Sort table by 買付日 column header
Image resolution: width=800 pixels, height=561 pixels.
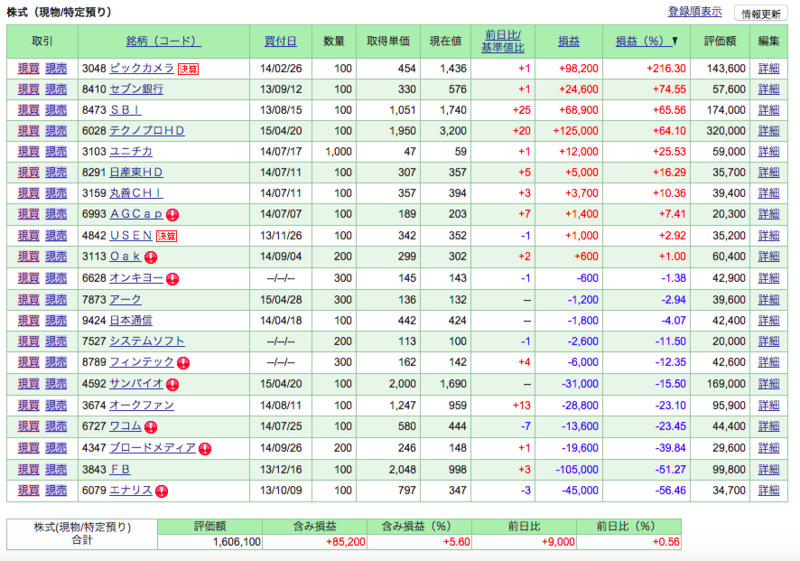click(x=281, y=41)
